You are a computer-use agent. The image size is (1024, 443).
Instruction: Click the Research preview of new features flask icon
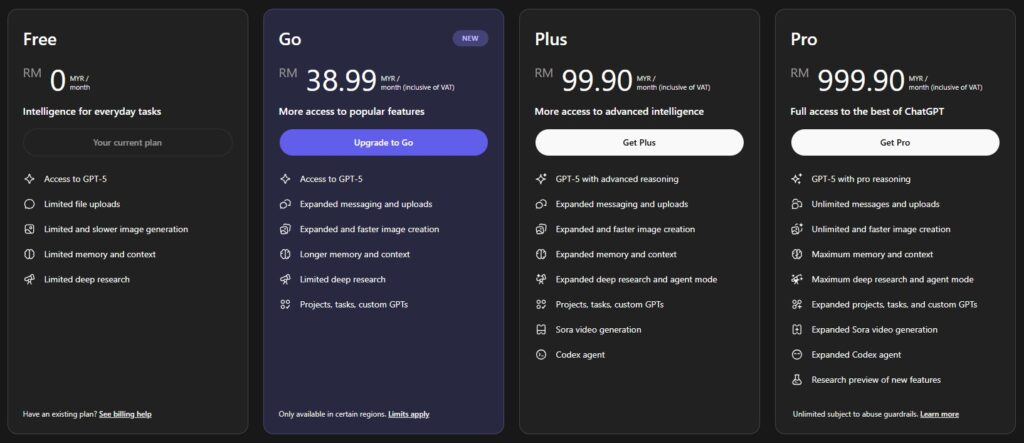click(x=797, y=380)
